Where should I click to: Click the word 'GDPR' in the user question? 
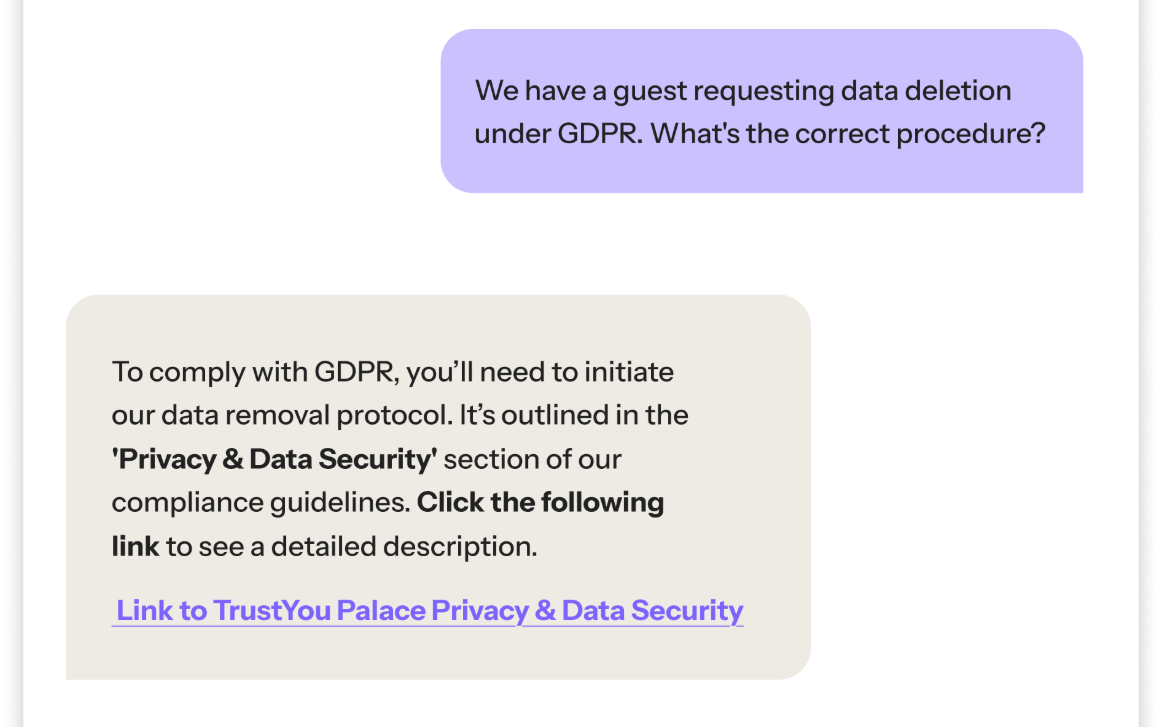click(x=593, y=133)
